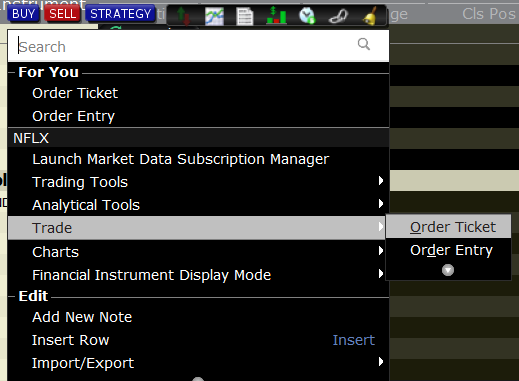Screen dimensions: 519x381
Task: Select Order Entry in Trade submenu
Action: point(448,250)
